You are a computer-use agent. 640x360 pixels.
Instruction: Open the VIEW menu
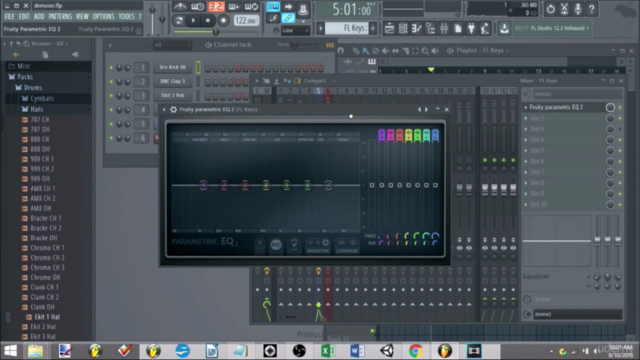click(82, 17)
